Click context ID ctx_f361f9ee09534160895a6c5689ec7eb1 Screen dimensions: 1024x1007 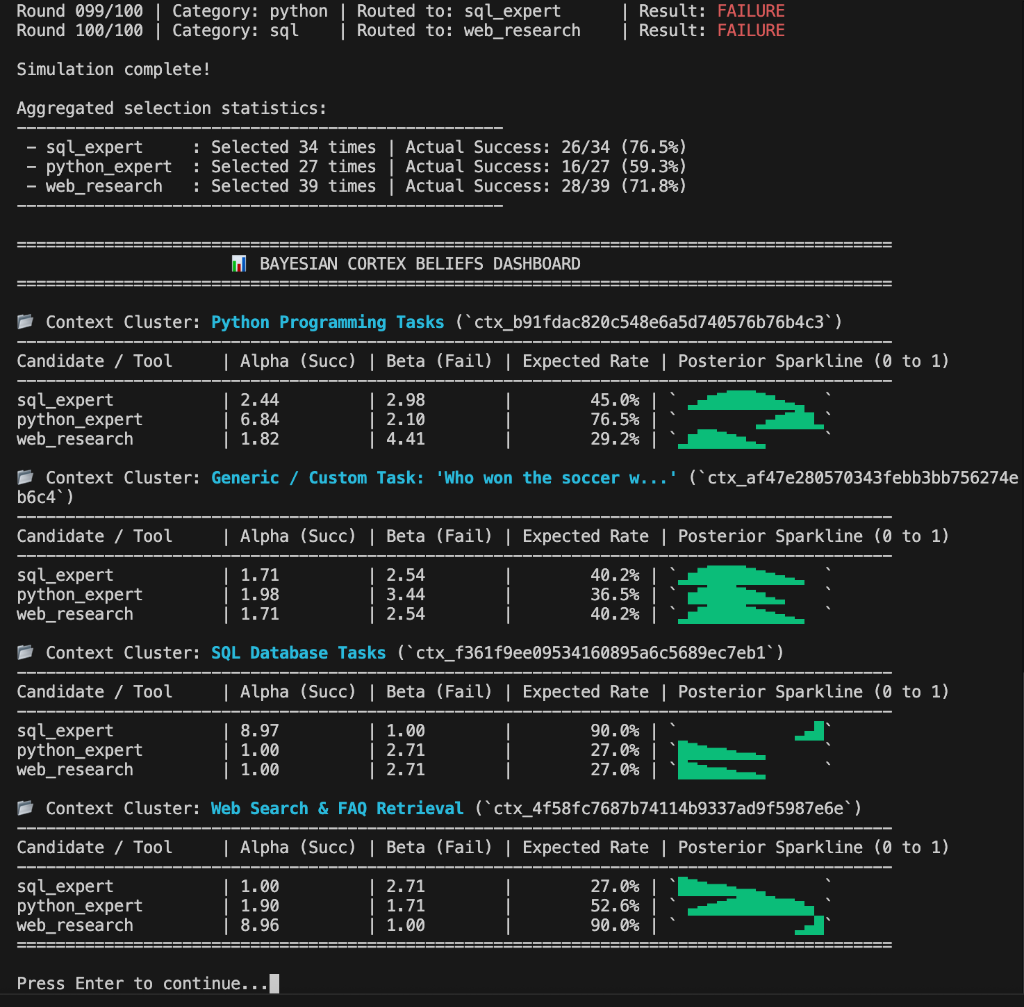tap(590, 653)
